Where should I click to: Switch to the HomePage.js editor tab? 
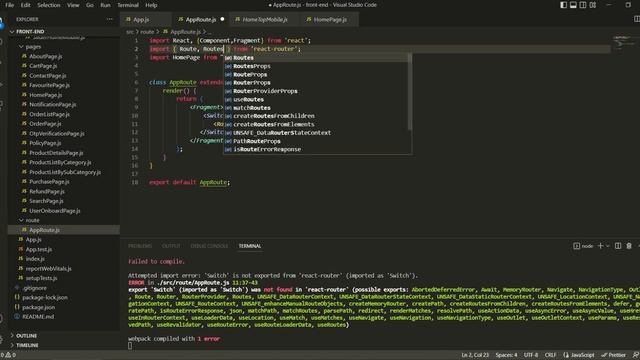[x=330, y=19]
